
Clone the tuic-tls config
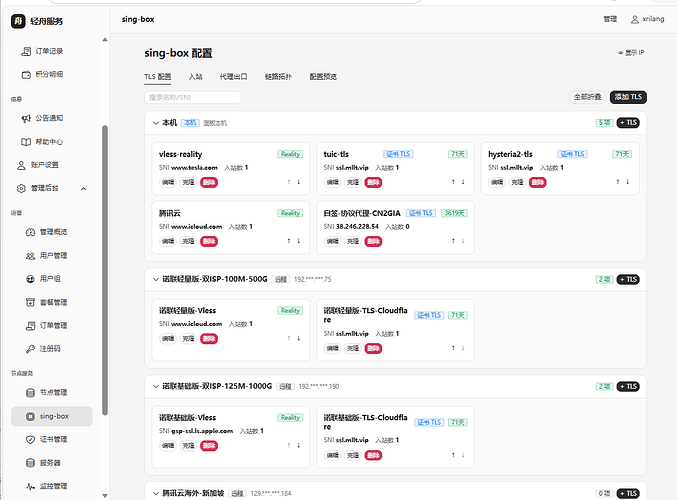[x=353, y=182]
